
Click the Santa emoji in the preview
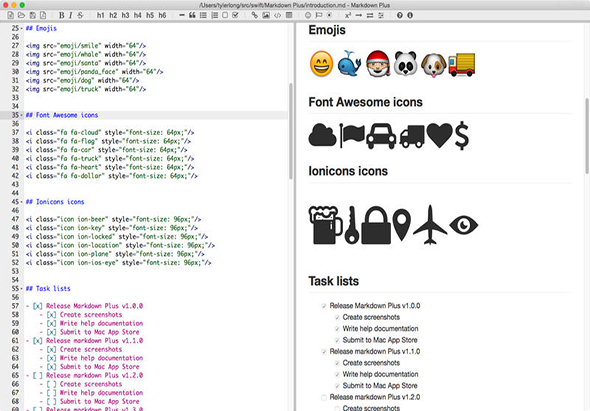pyautogui.click(x=377, y=63)
